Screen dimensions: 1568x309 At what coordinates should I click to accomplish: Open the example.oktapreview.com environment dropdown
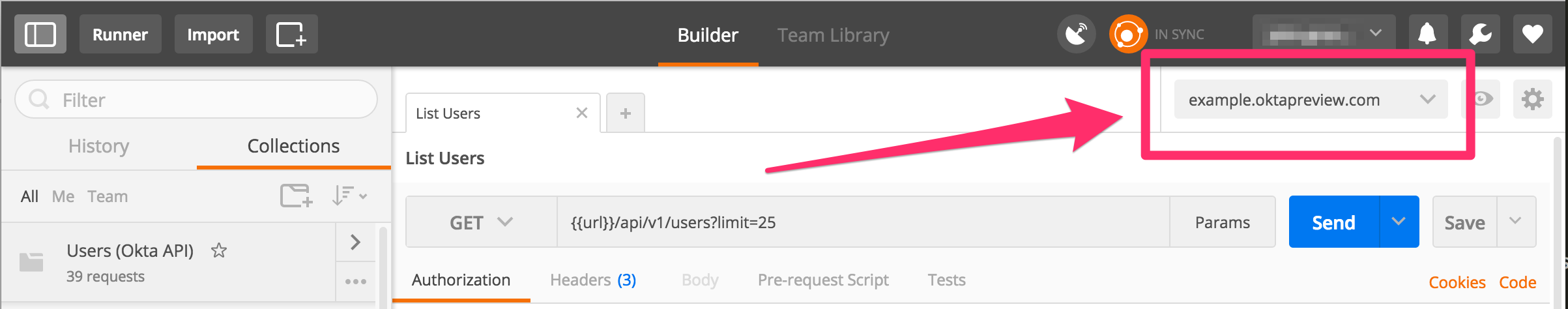click(1310, 100)
